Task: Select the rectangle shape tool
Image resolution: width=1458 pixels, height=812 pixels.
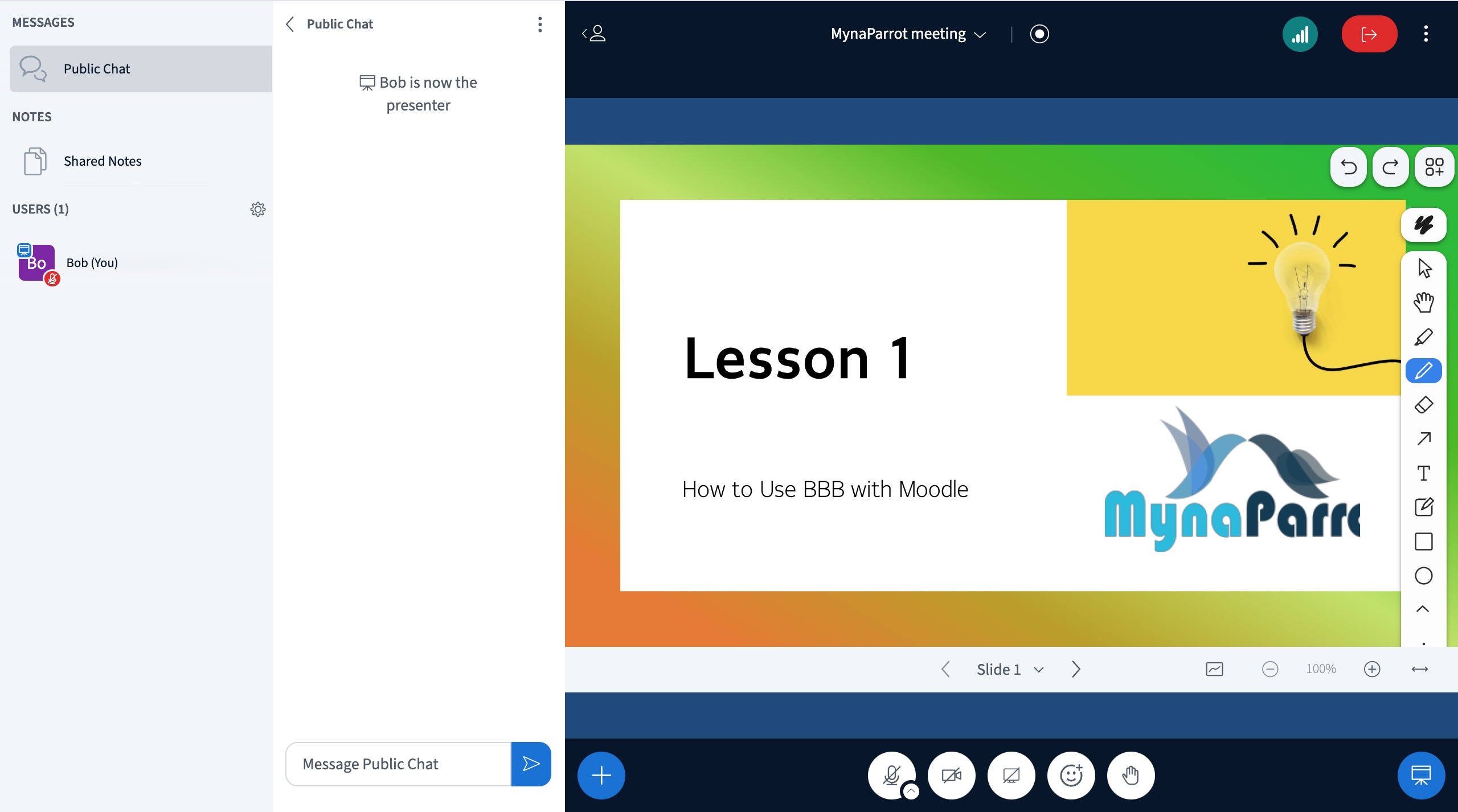Action: tap(1423, 542)
